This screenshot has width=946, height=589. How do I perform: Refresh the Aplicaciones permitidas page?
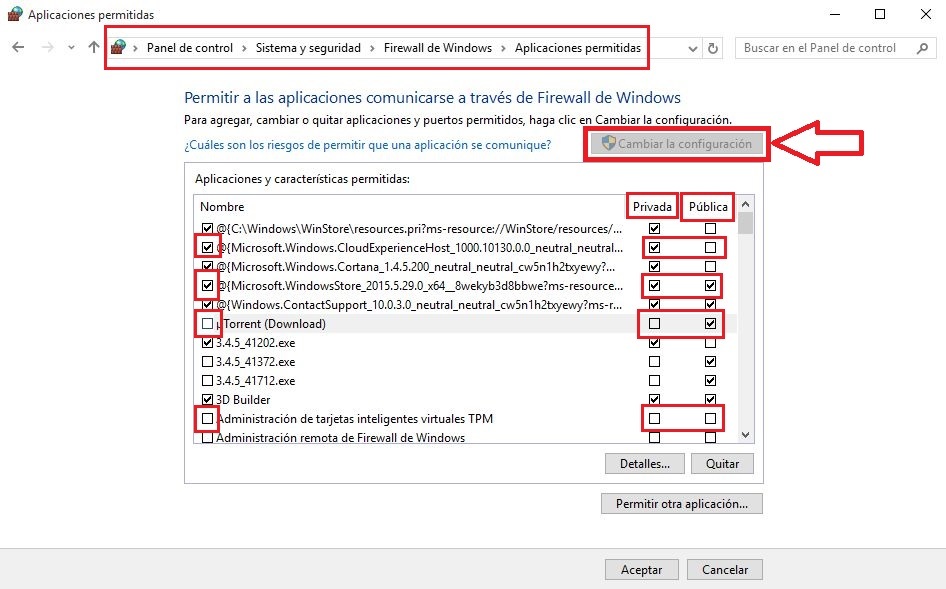[713, 48]
